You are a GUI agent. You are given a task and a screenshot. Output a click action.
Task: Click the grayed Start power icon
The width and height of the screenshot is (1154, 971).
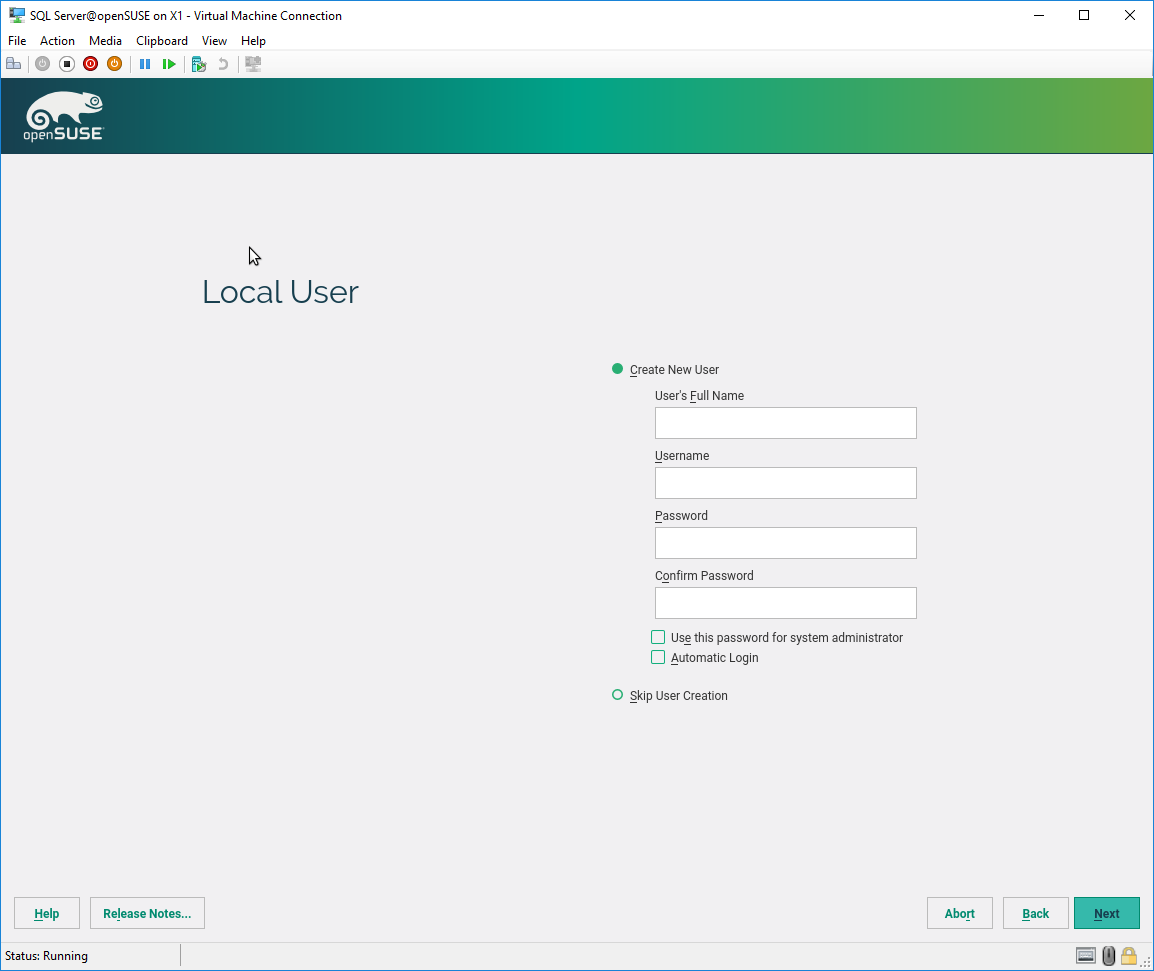point(43,64)
